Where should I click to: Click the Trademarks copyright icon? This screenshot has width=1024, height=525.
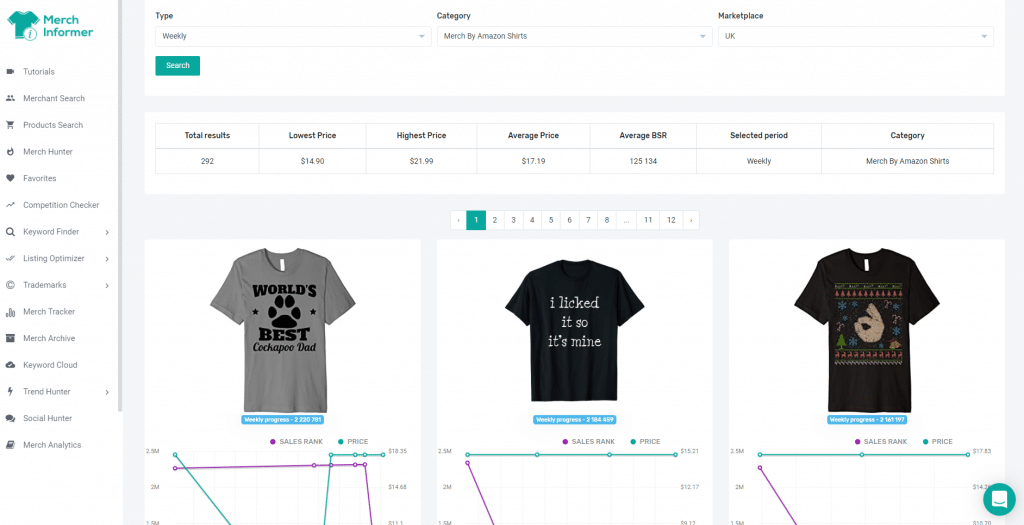[x=10, y=285]
